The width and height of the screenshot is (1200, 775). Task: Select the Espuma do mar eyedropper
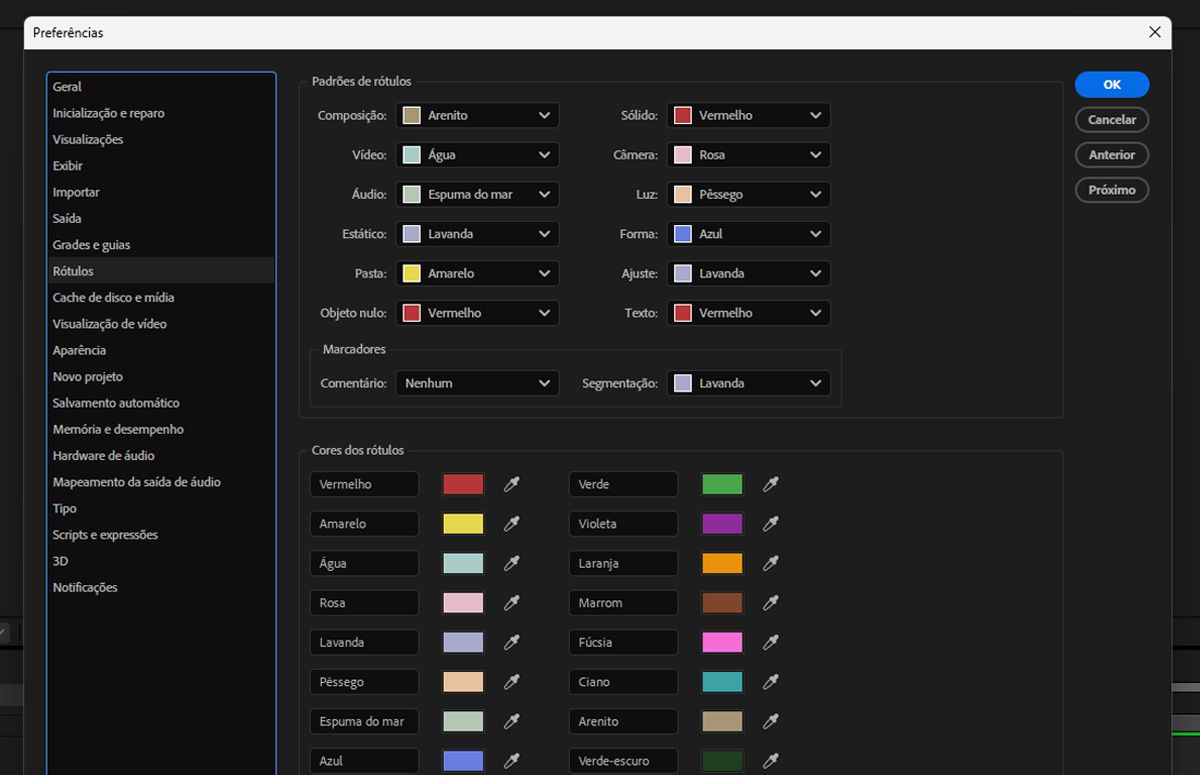[x=511, y=721]
